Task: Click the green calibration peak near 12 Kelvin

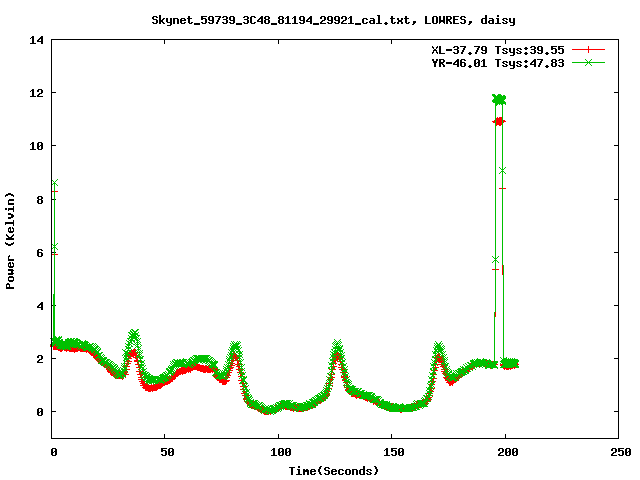Action: [499, 99]
